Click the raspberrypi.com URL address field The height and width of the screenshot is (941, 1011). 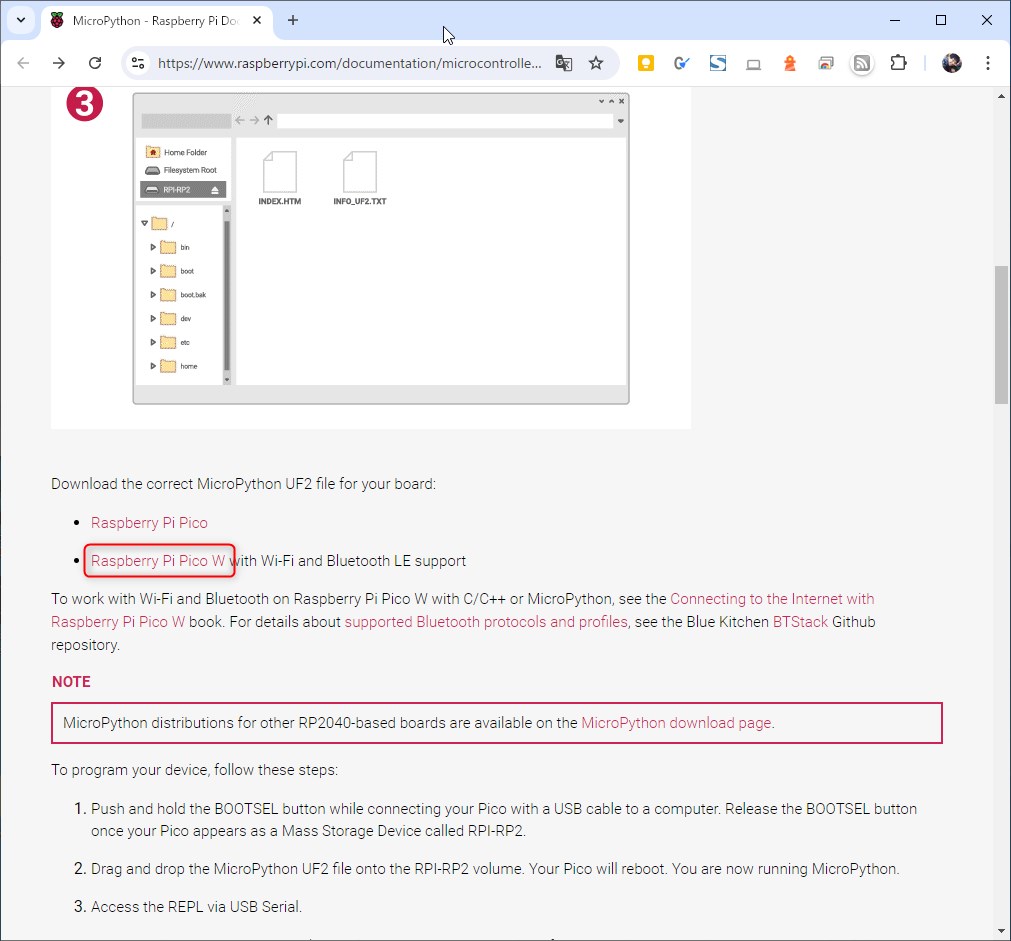coord(349,63)
